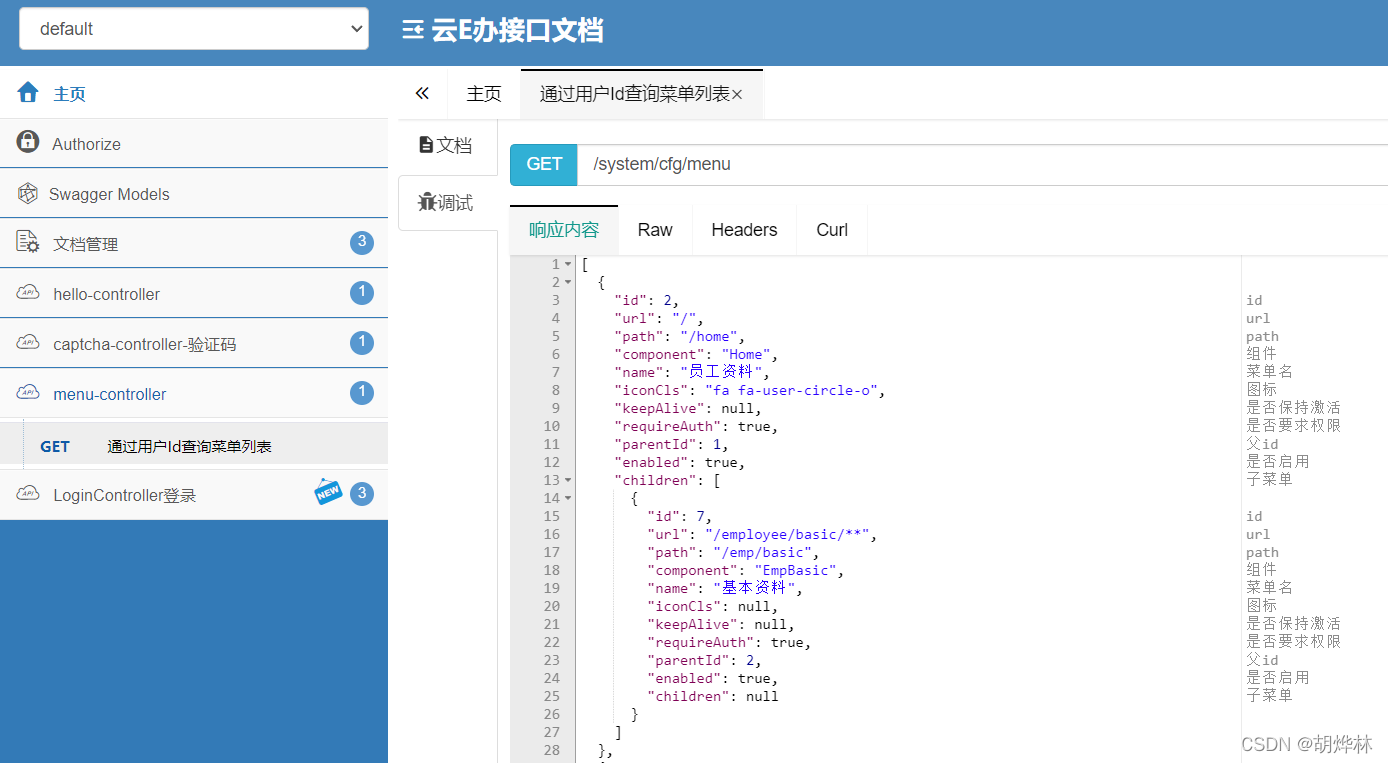The image size is (1388, 763).
Task: Click 是否保持激活 description beside line 9
Action: [1293, 408]
